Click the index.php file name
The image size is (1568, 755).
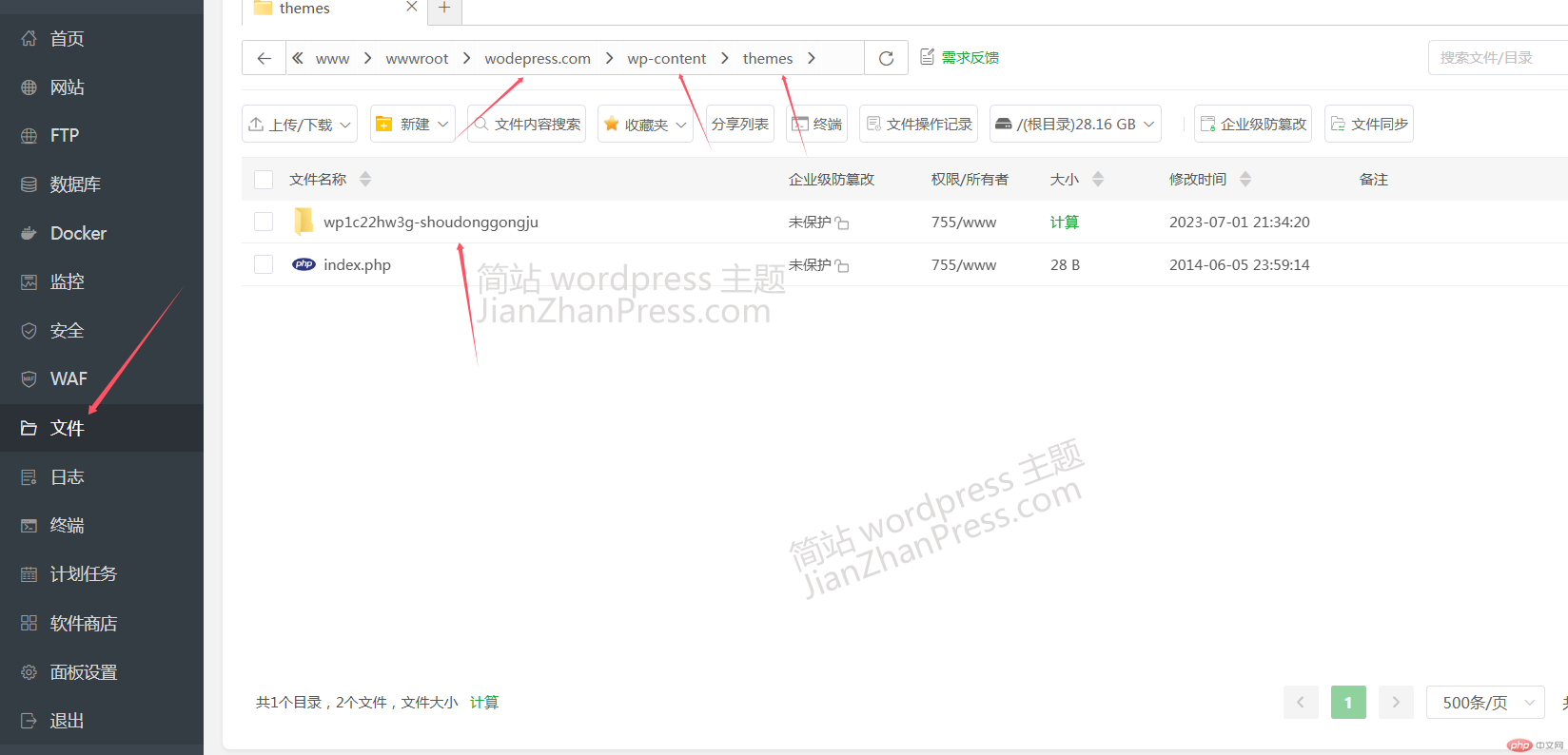[357, 264]
